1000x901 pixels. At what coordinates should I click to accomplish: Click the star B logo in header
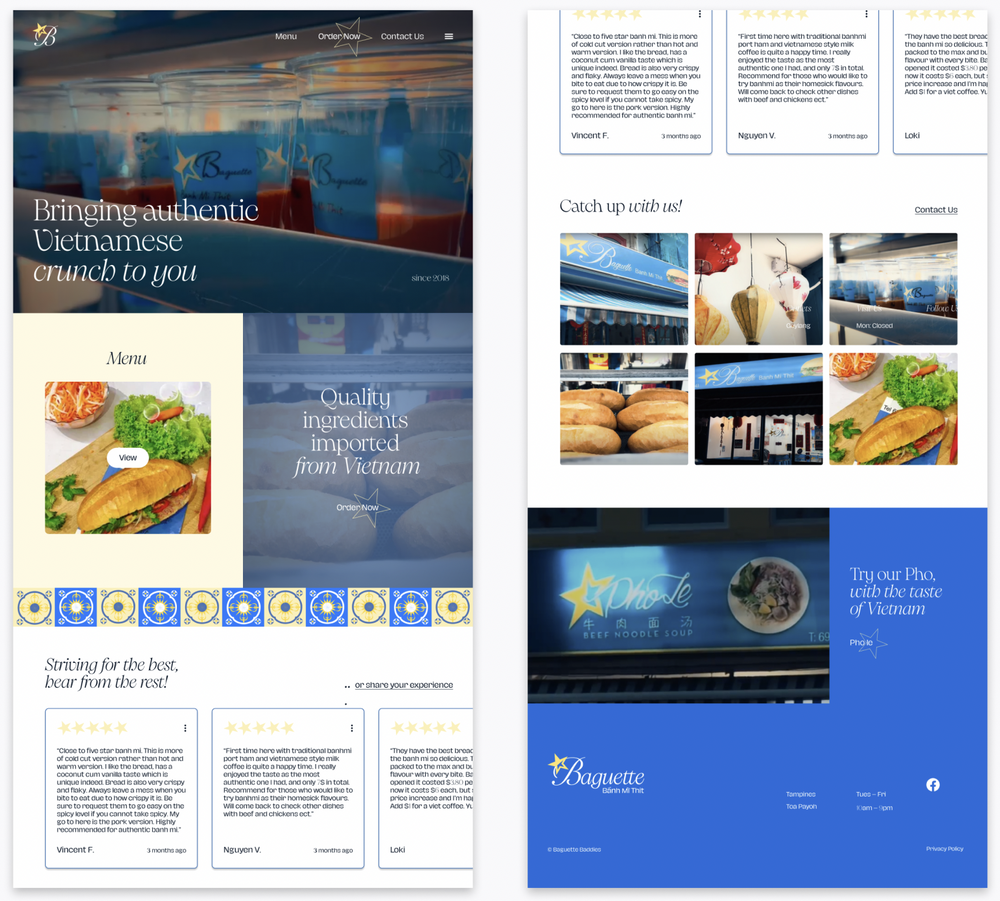point(44,35)
